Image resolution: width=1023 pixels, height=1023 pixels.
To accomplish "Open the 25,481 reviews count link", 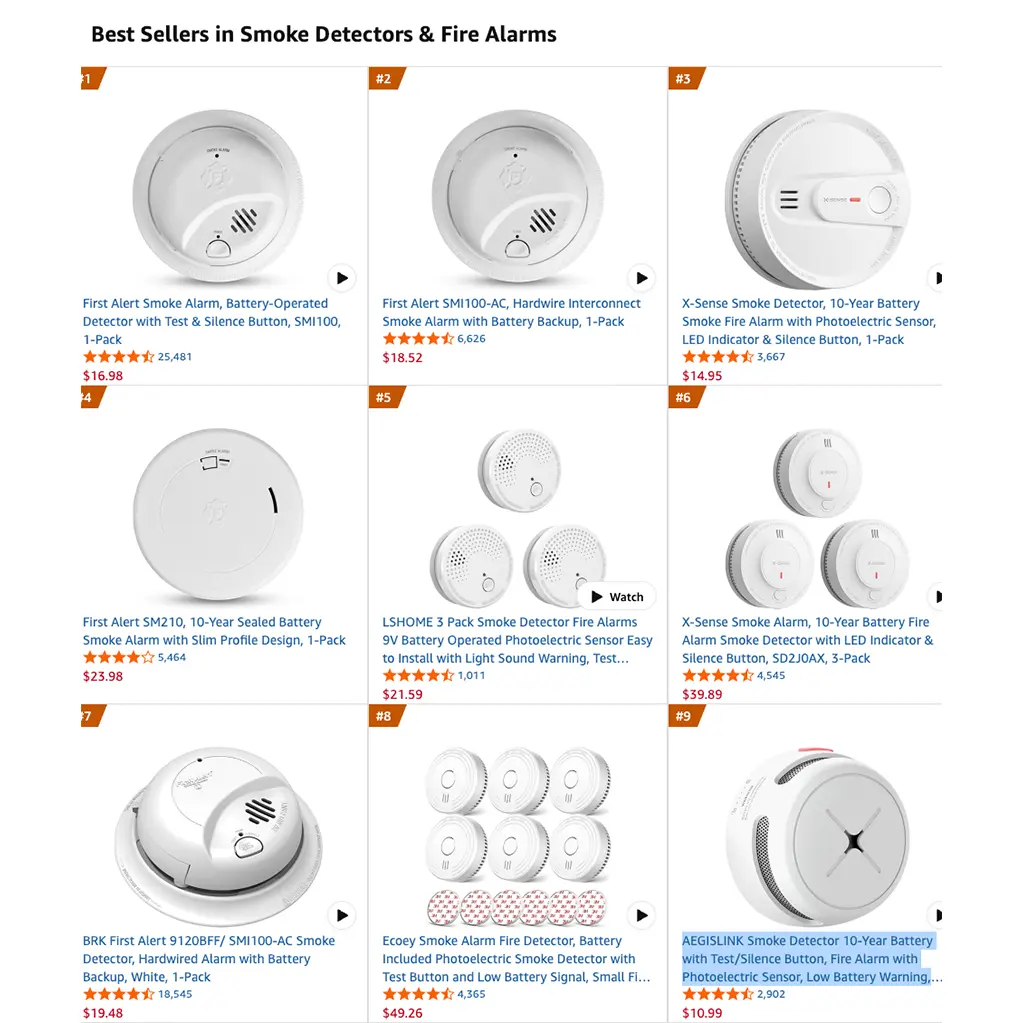I will [x=175, y=357].
